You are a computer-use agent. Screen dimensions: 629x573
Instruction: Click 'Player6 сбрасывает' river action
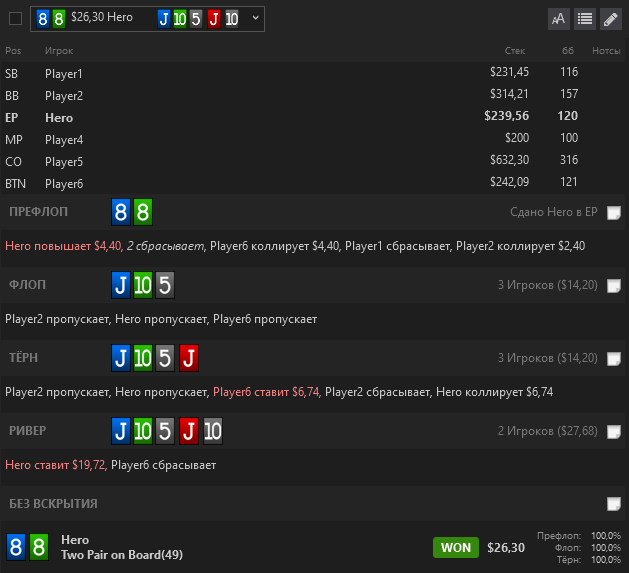163,465
